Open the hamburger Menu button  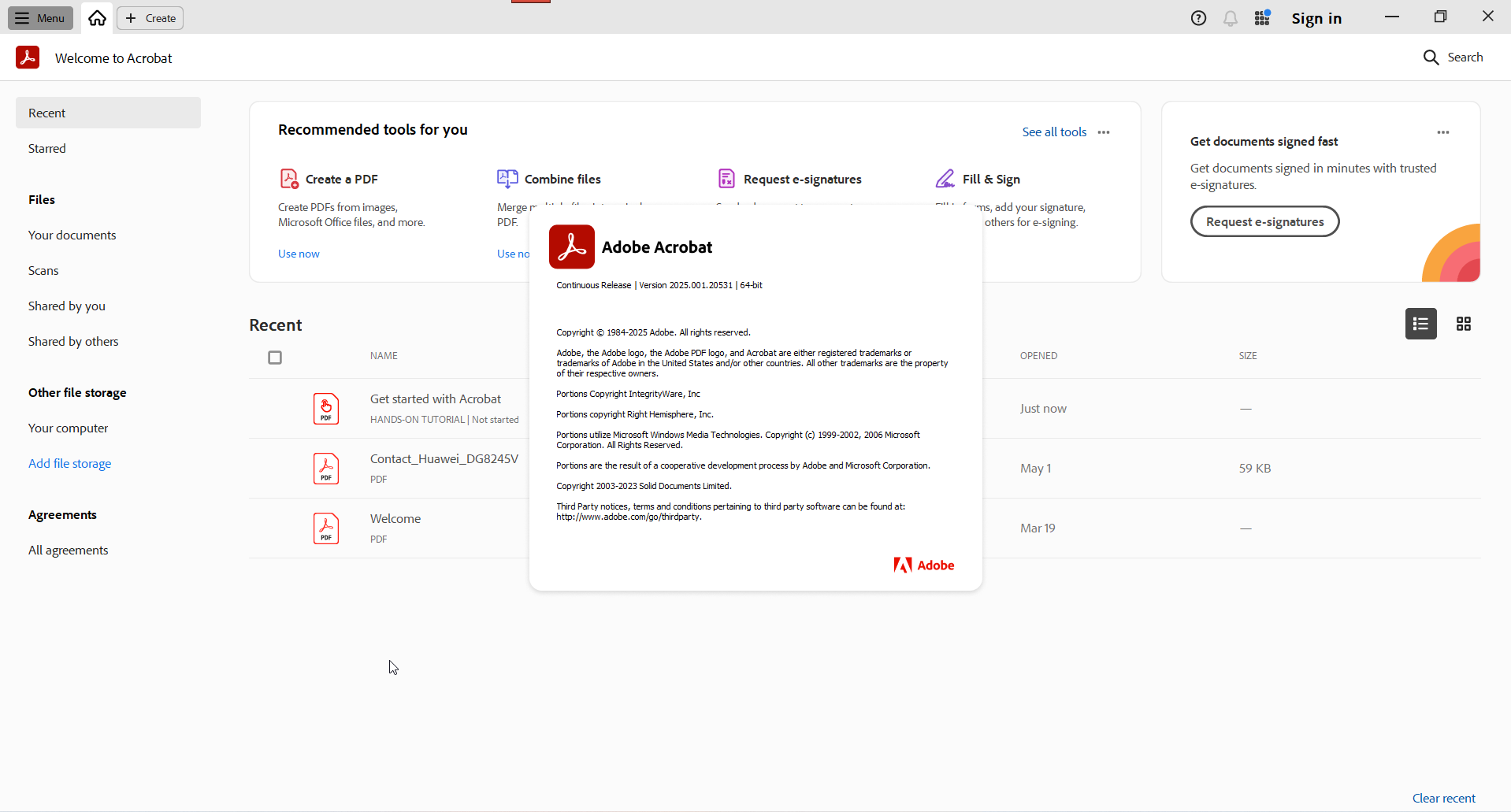[40, 18]
